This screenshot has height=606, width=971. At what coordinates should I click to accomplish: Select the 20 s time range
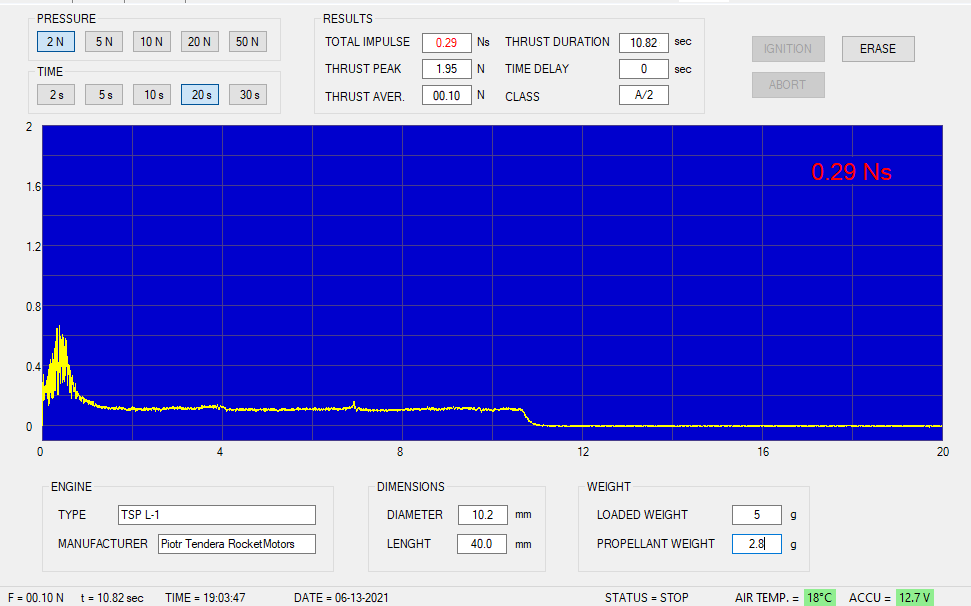click(x=200, y=95)
